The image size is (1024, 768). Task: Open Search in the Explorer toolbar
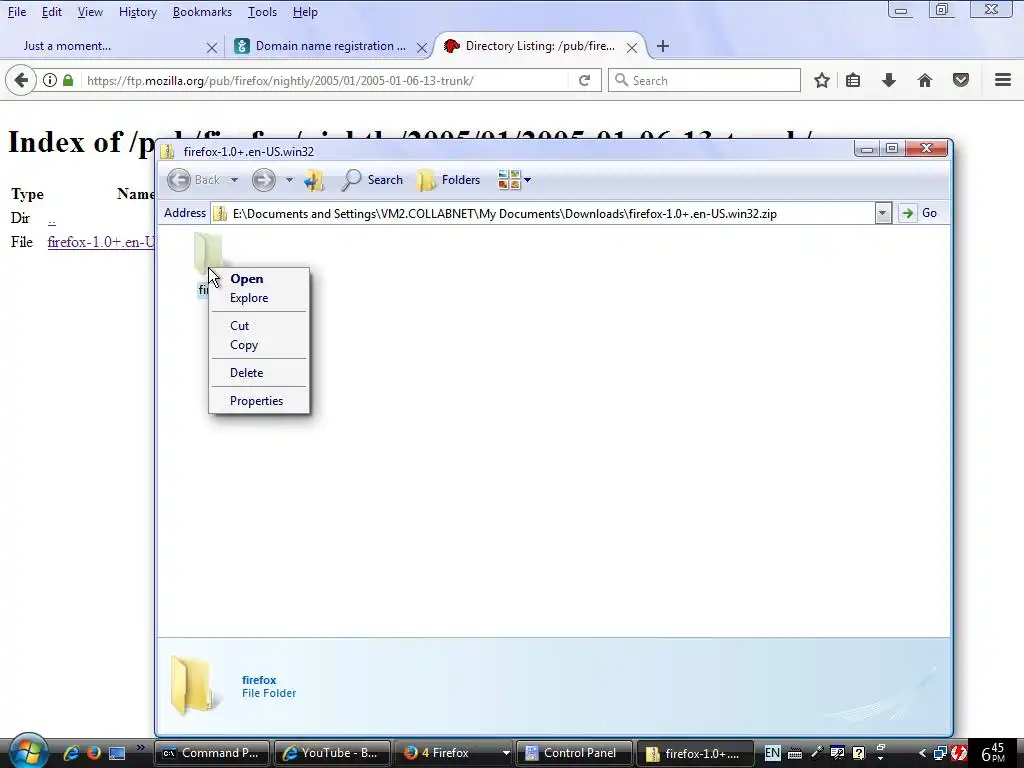point(372,180)
